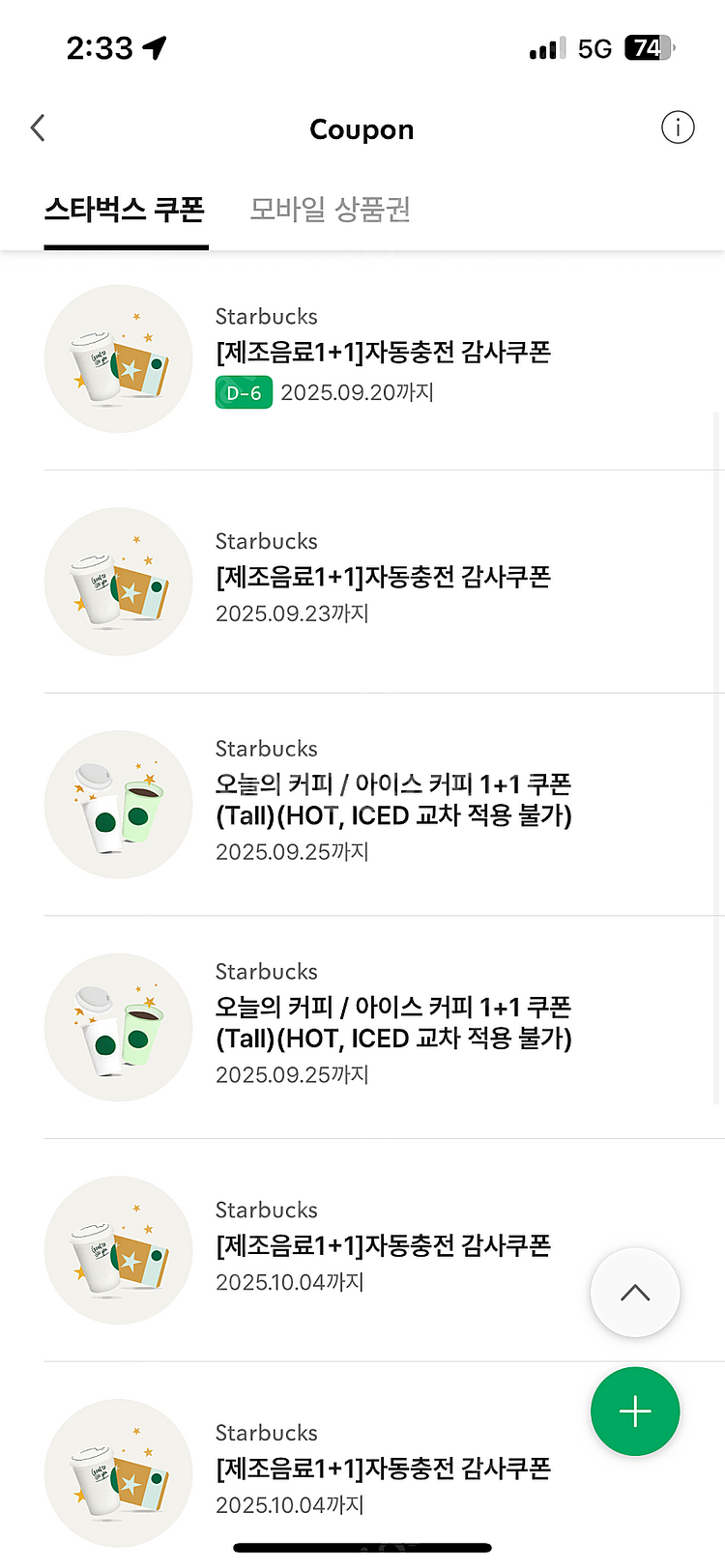
Task: Tap the green D-6 badge
Action: point(244,393)
